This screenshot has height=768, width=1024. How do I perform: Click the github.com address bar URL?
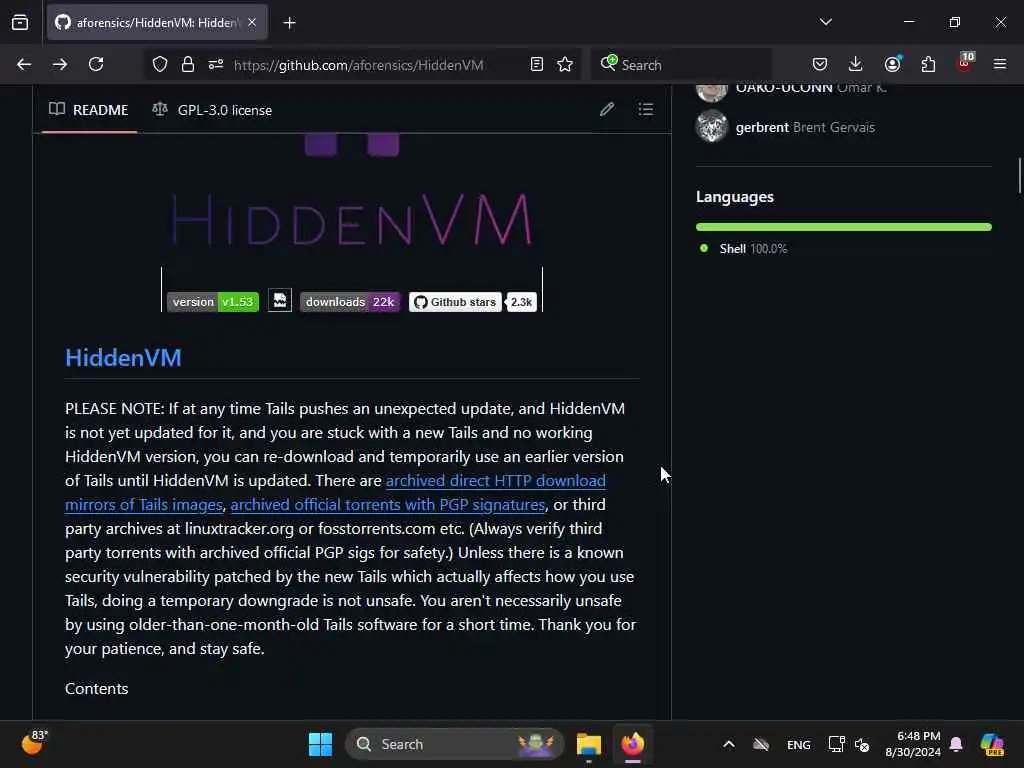point(359,65)
